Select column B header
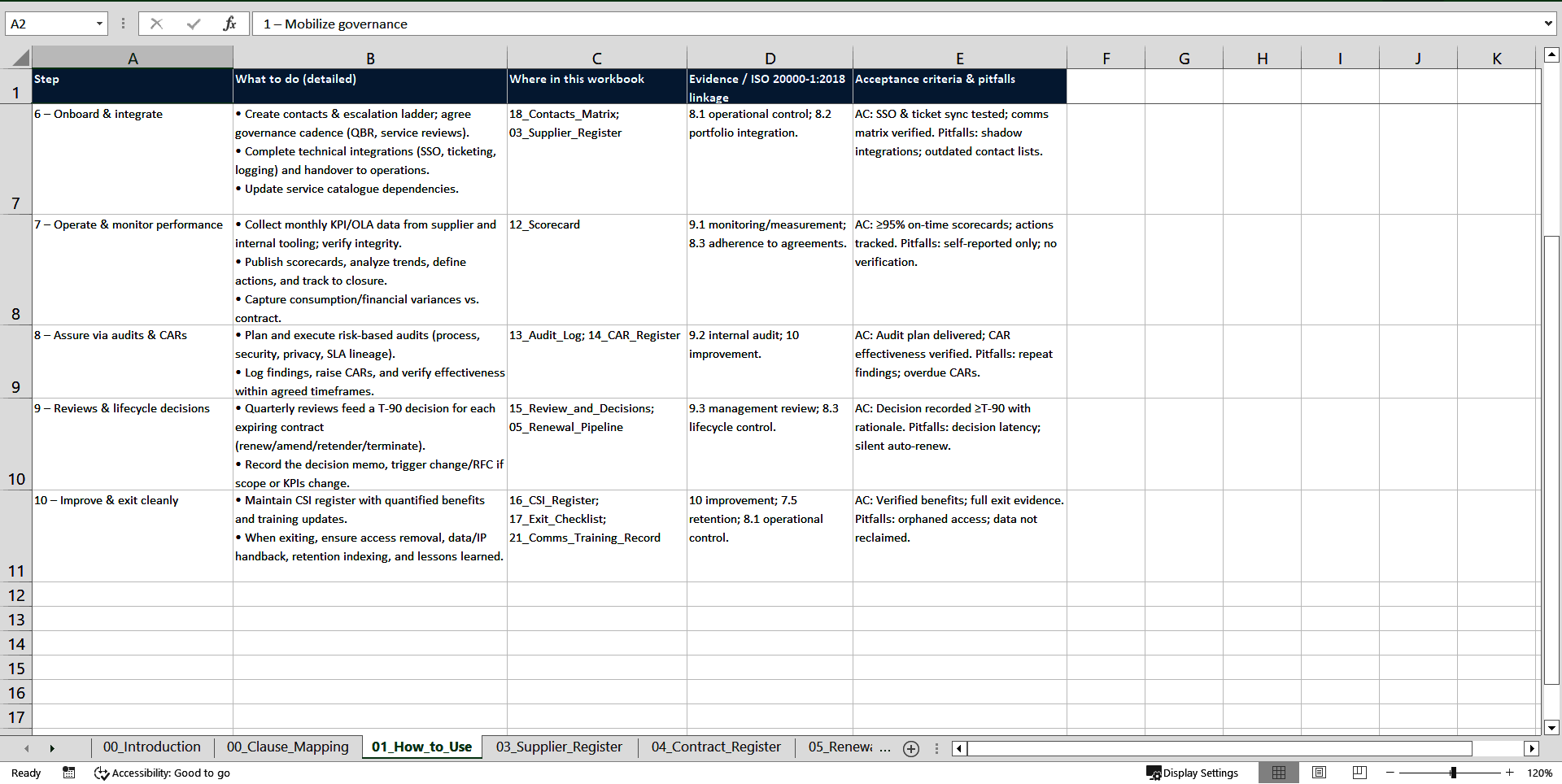 pyautogui.click(x=370, y=58)
